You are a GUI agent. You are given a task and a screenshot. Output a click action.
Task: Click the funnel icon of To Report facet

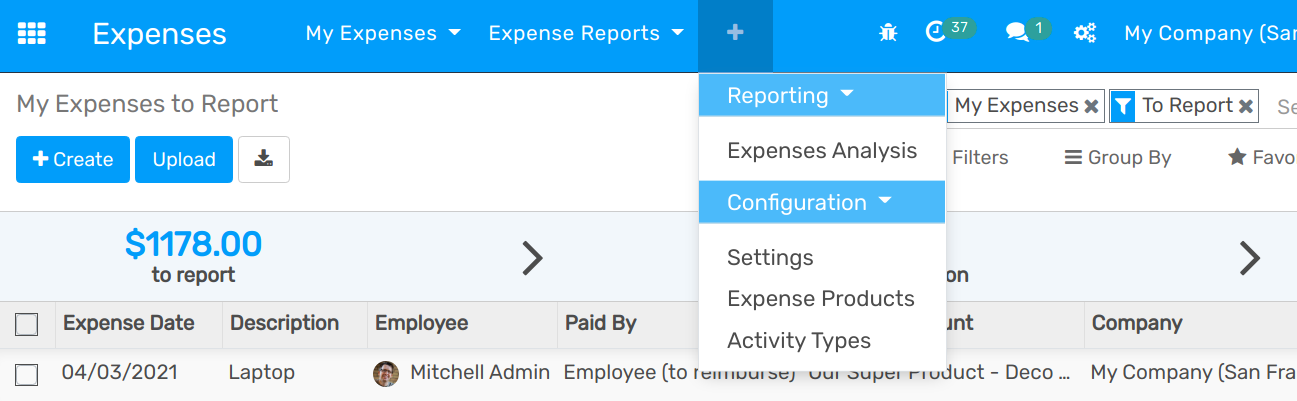[x=1123, y=106]
